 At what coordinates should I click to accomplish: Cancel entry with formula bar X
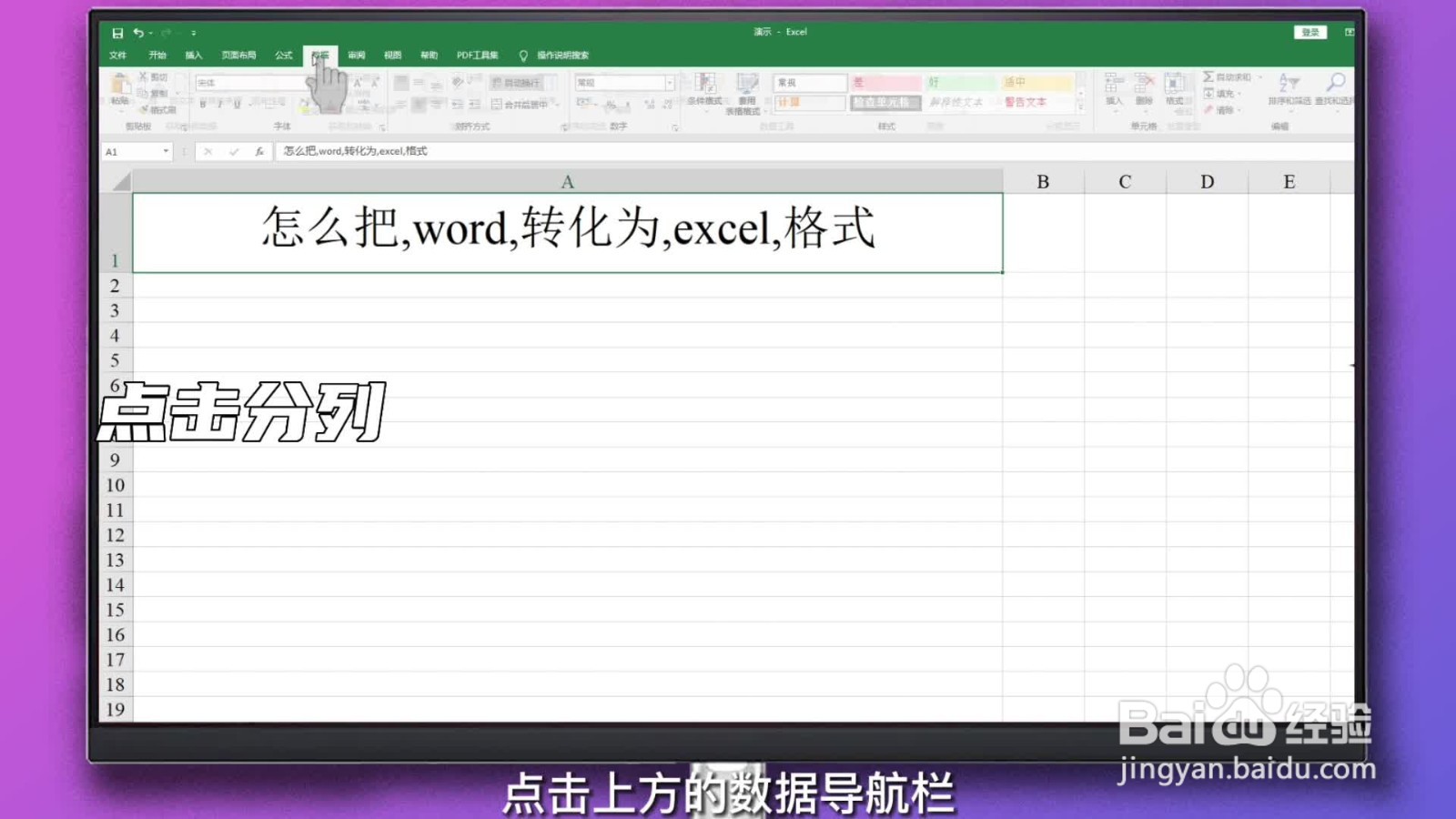(x=207, y=151)
